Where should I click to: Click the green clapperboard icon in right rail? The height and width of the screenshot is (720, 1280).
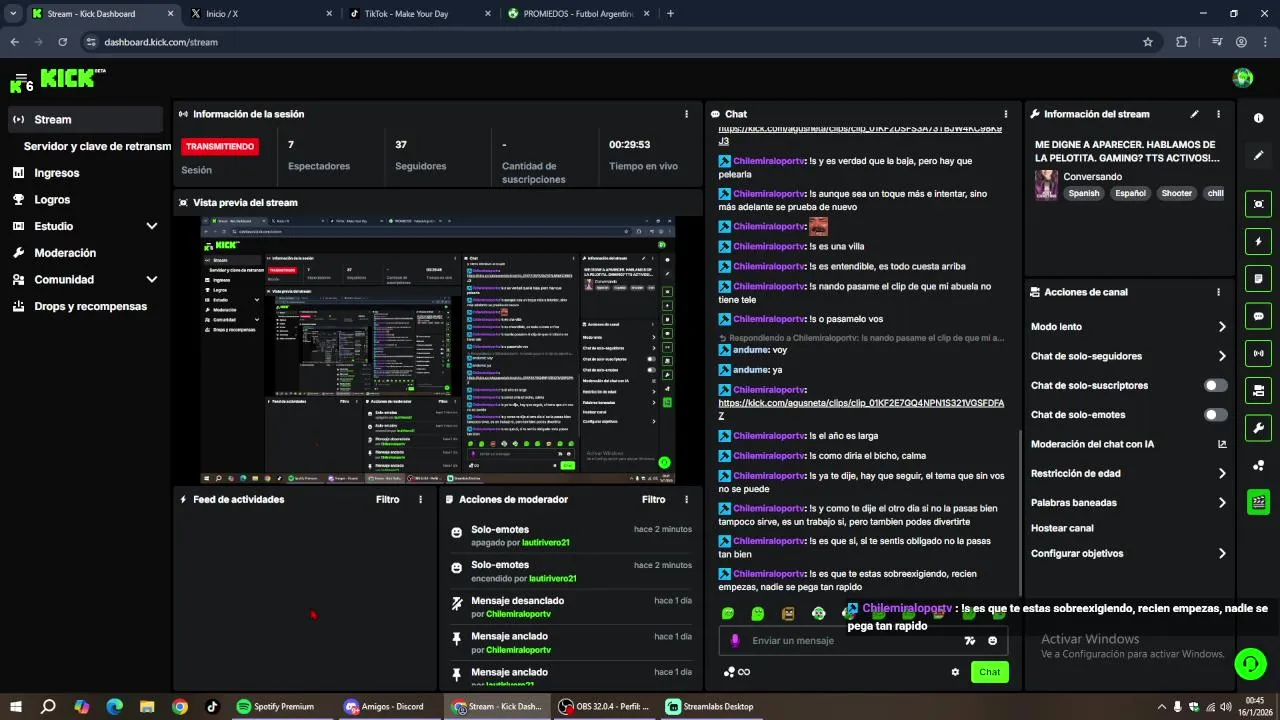tap(1258, 502)
